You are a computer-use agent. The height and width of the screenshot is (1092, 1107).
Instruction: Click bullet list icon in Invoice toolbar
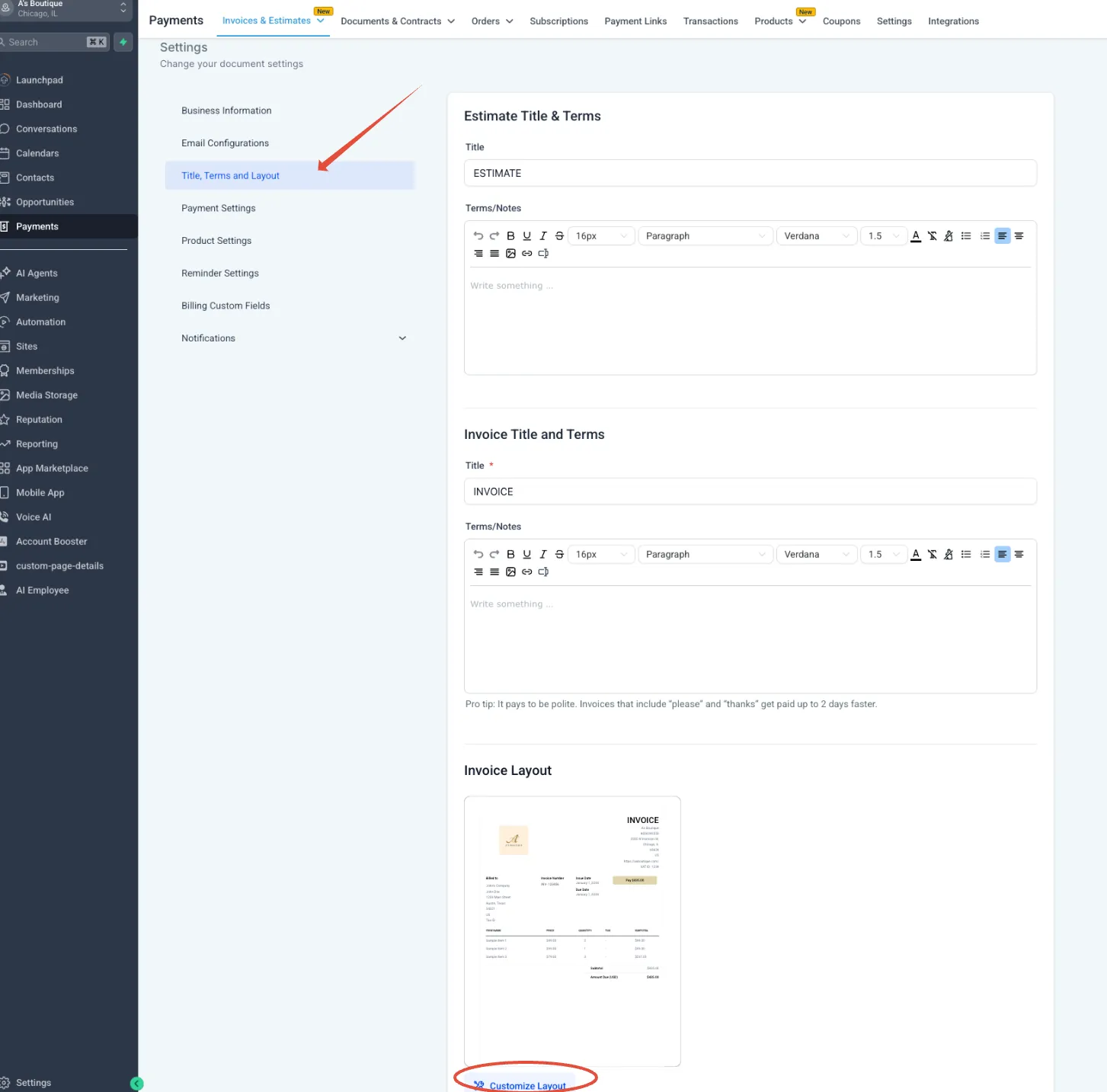coord(966,555)
